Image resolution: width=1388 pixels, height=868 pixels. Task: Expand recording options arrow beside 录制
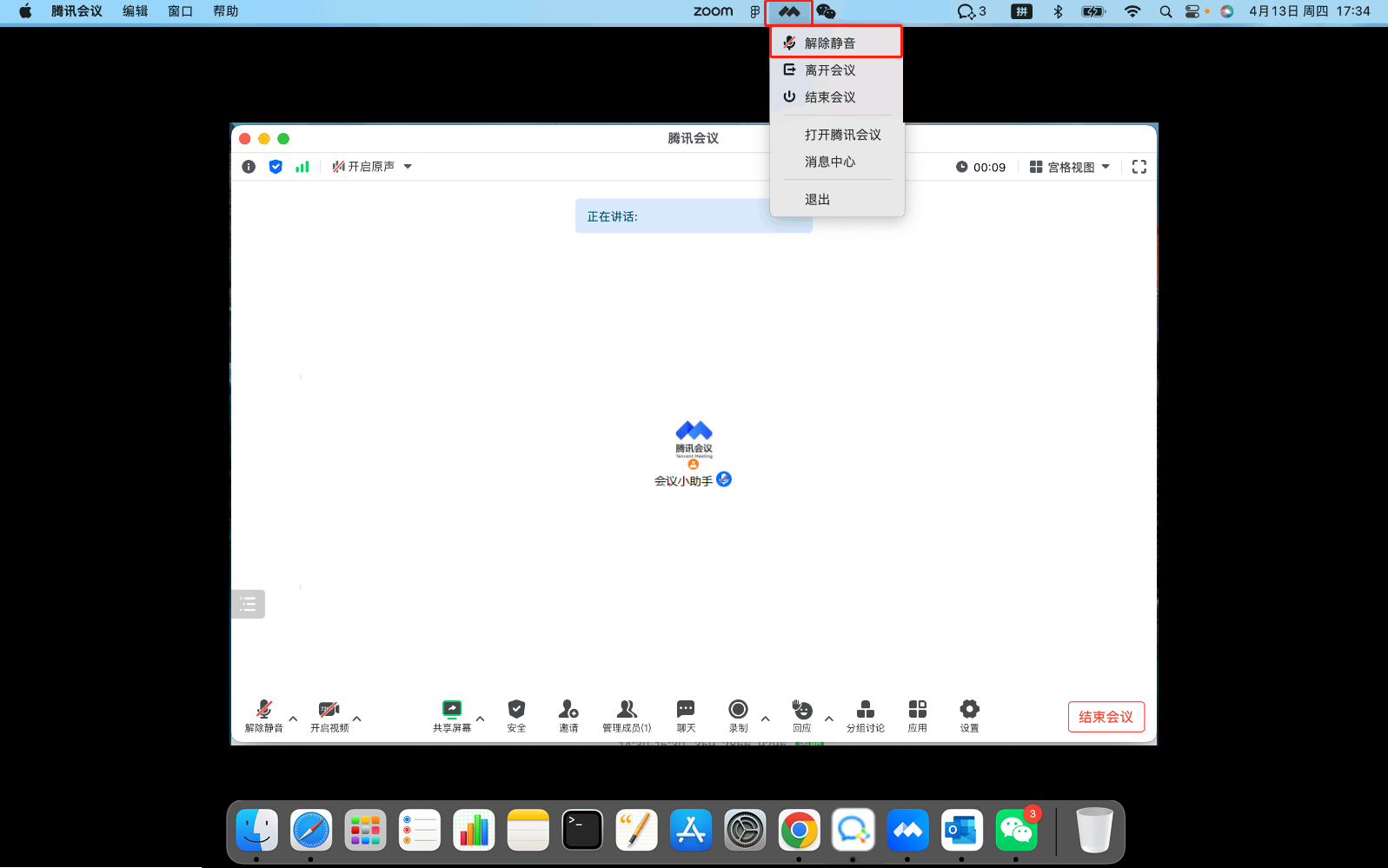[x=766, y=719]
